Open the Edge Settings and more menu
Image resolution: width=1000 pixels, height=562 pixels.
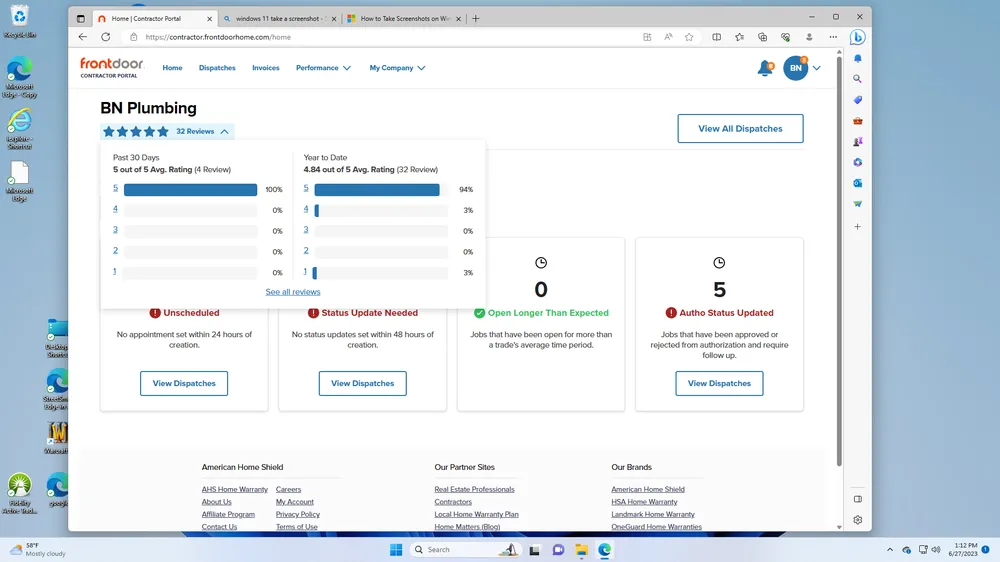coord(833,37)
